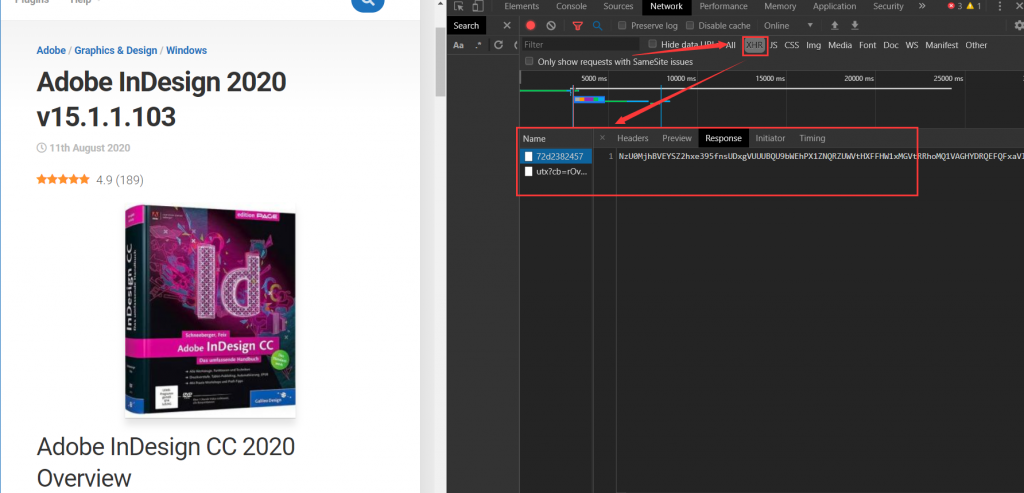Click the InDesign CC box cover image

coord(210,312)
